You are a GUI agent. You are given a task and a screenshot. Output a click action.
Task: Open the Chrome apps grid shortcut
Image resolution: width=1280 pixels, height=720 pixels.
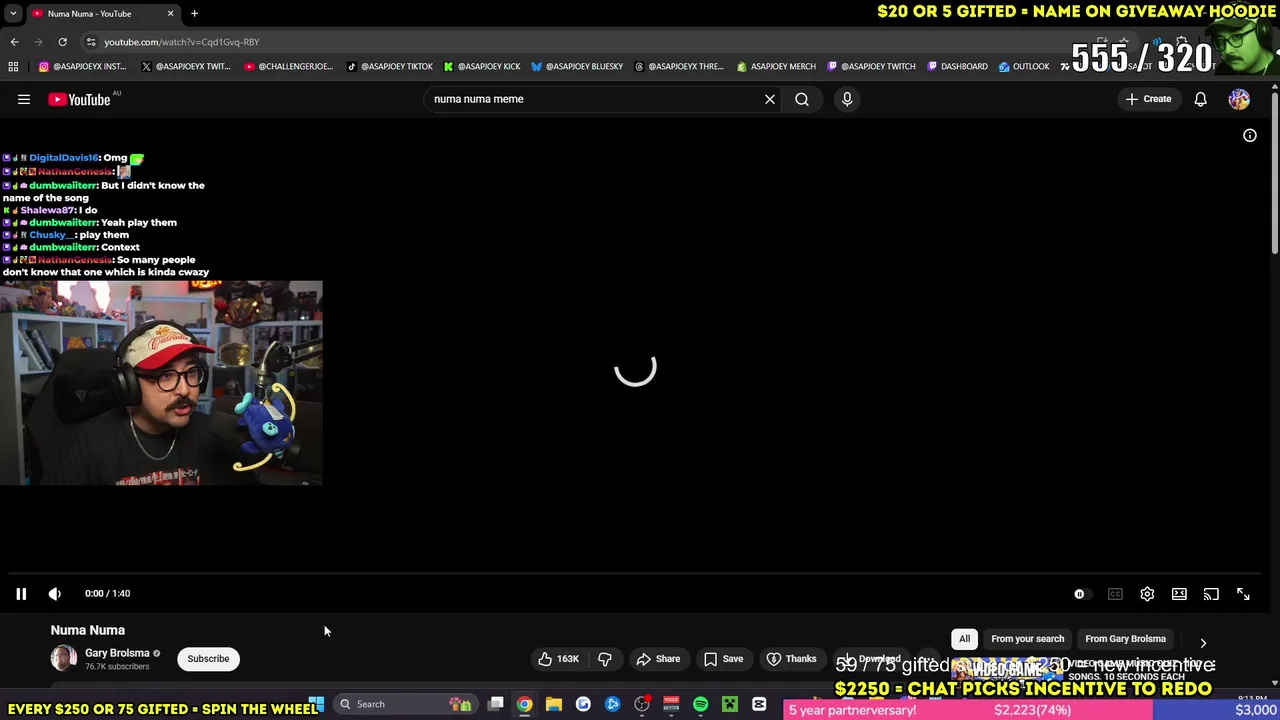point(13,66)
